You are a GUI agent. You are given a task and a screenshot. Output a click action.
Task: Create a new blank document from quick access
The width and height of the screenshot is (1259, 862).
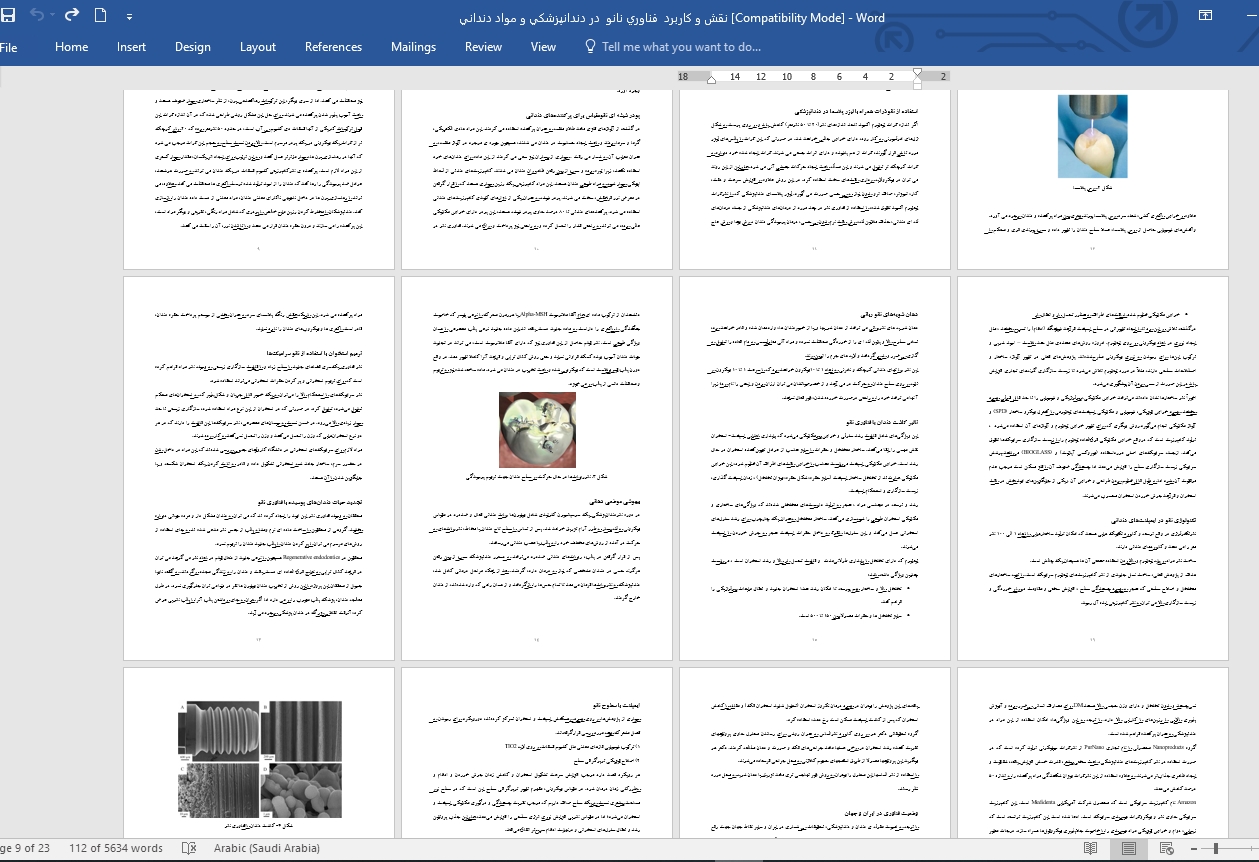(100, 15)
